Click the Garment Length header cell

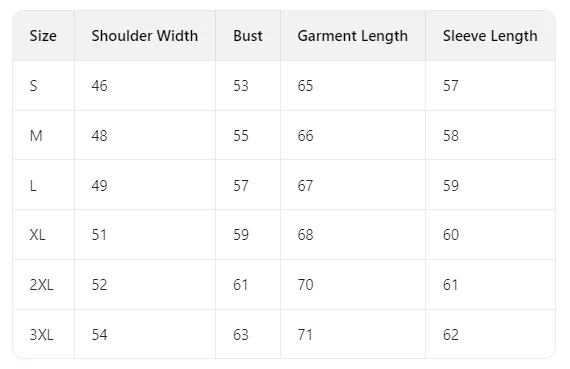pyautogui.click(x=353, y=36)
